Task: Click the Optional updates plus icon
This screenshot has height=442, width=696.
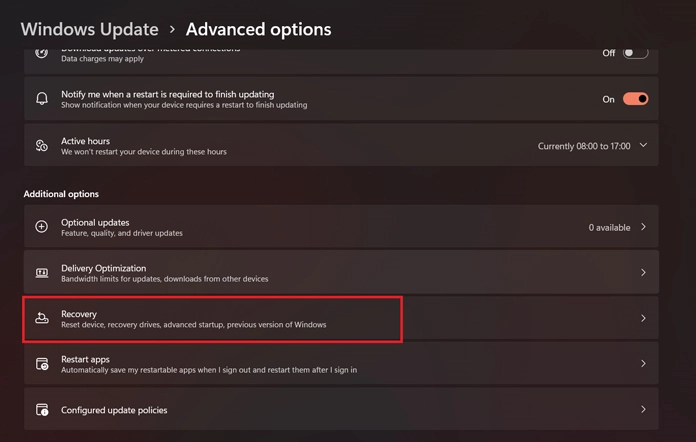Action: 42,227
